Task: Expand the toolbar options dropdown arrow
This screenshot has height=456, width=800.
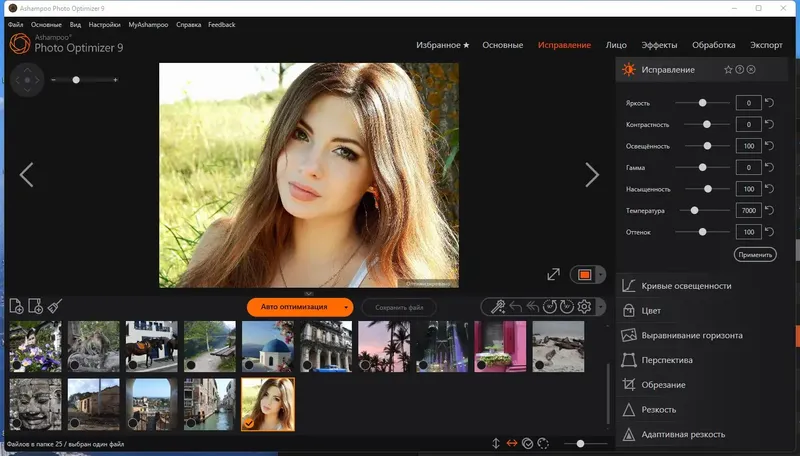Action: 601,307
